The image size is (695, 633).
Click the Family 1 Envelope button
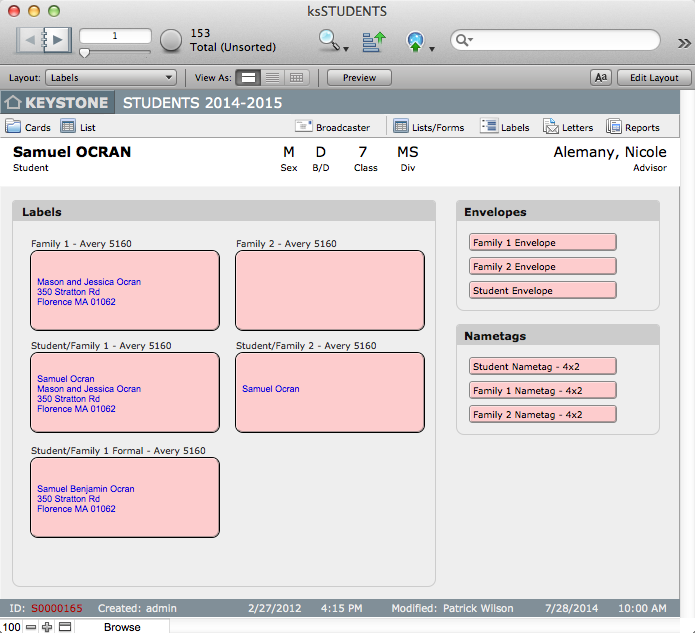543,242
